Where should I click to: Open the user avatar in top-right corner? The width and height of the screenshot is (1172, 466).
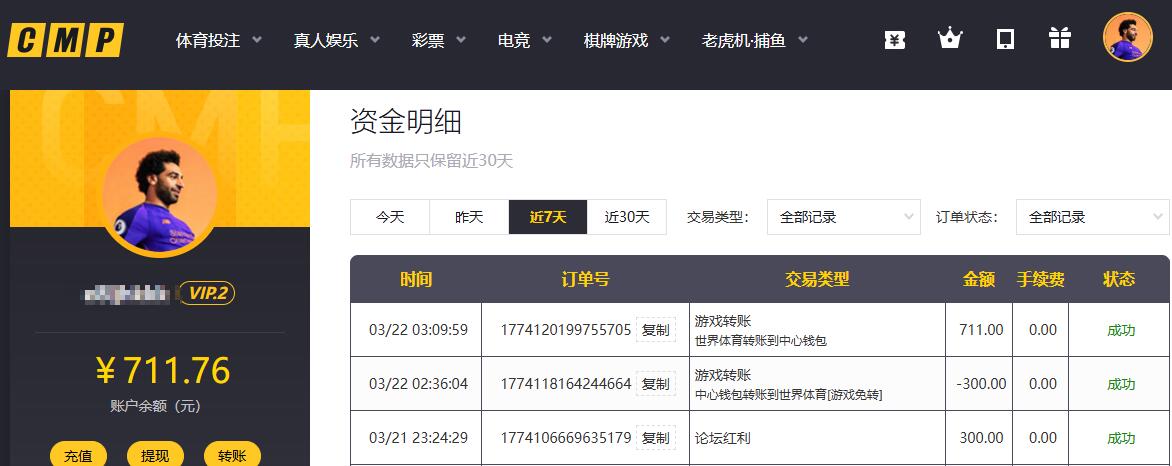pos(1127,37)
